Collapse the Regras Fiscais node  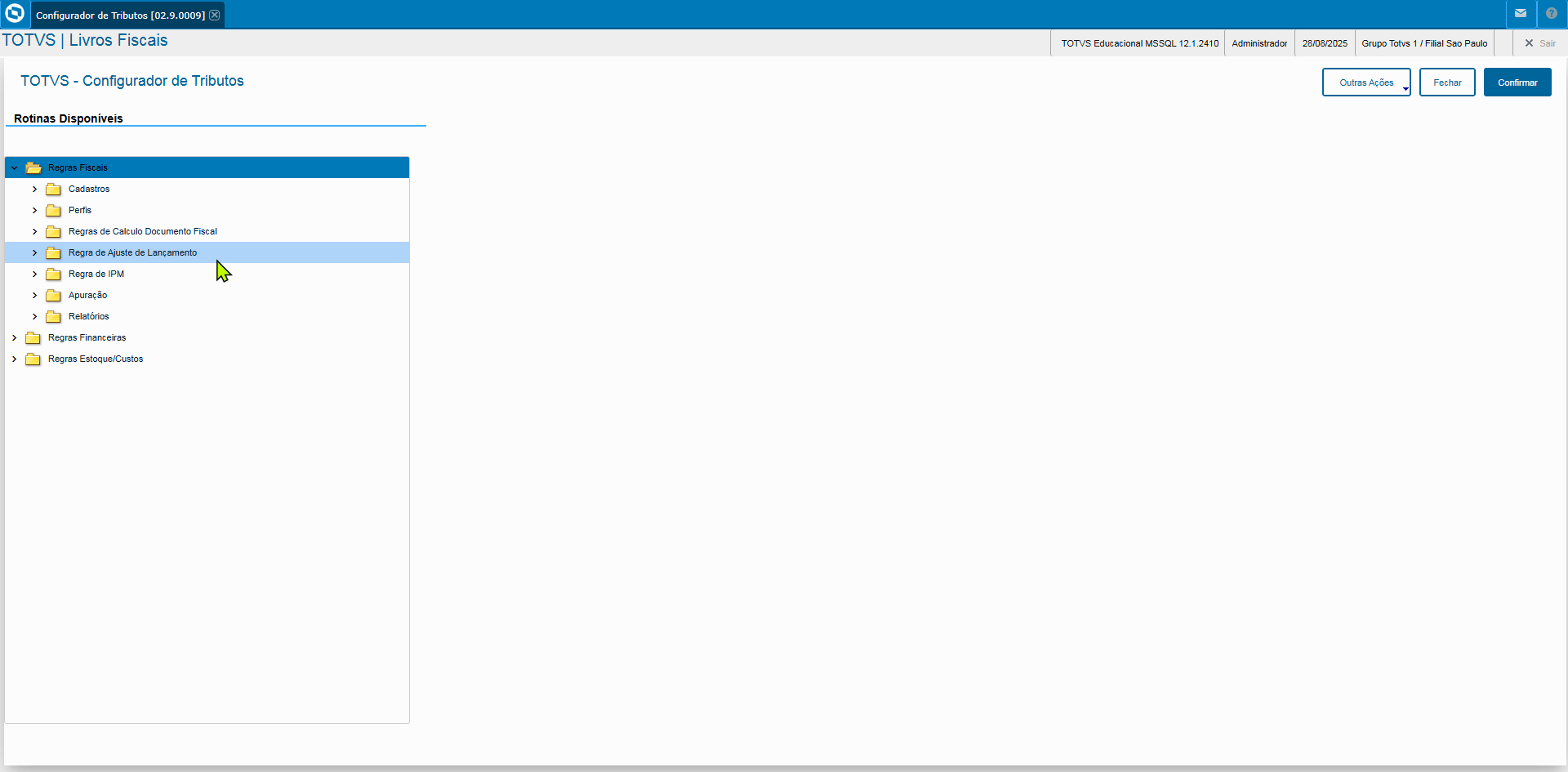click(14, 167)
